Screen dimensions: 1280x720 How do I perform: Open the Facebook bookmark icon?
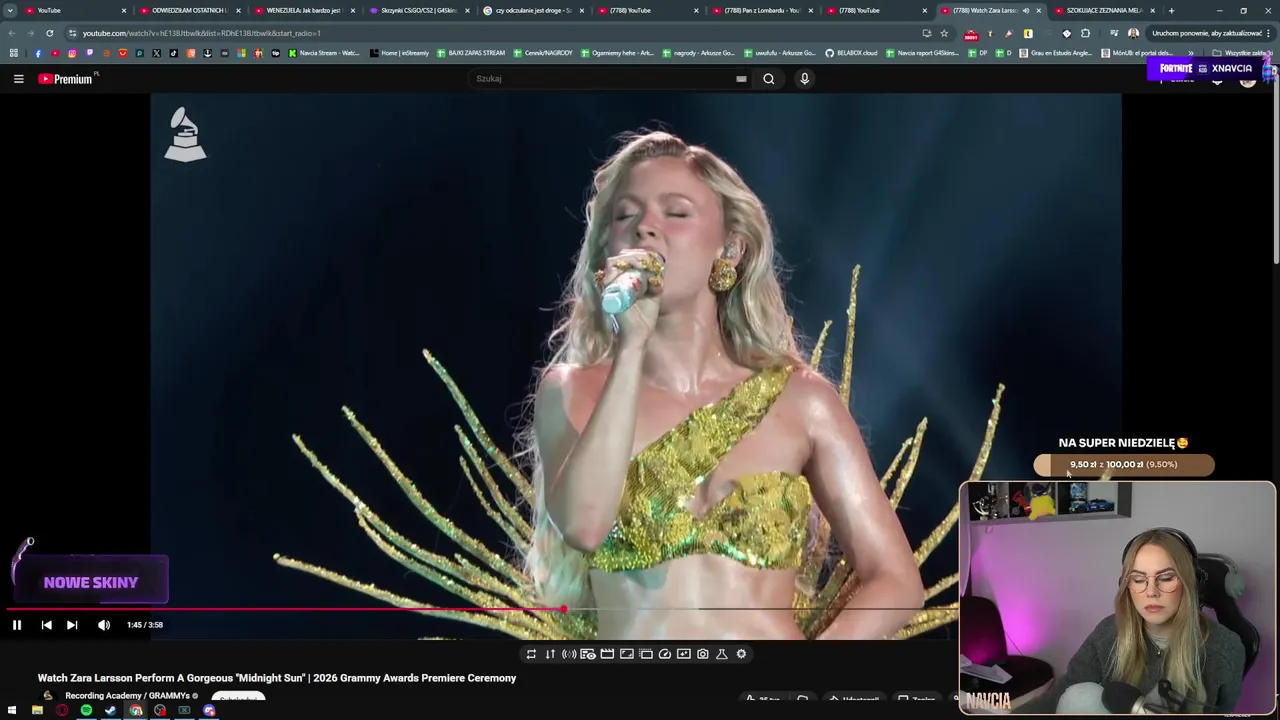pos(38,53)
